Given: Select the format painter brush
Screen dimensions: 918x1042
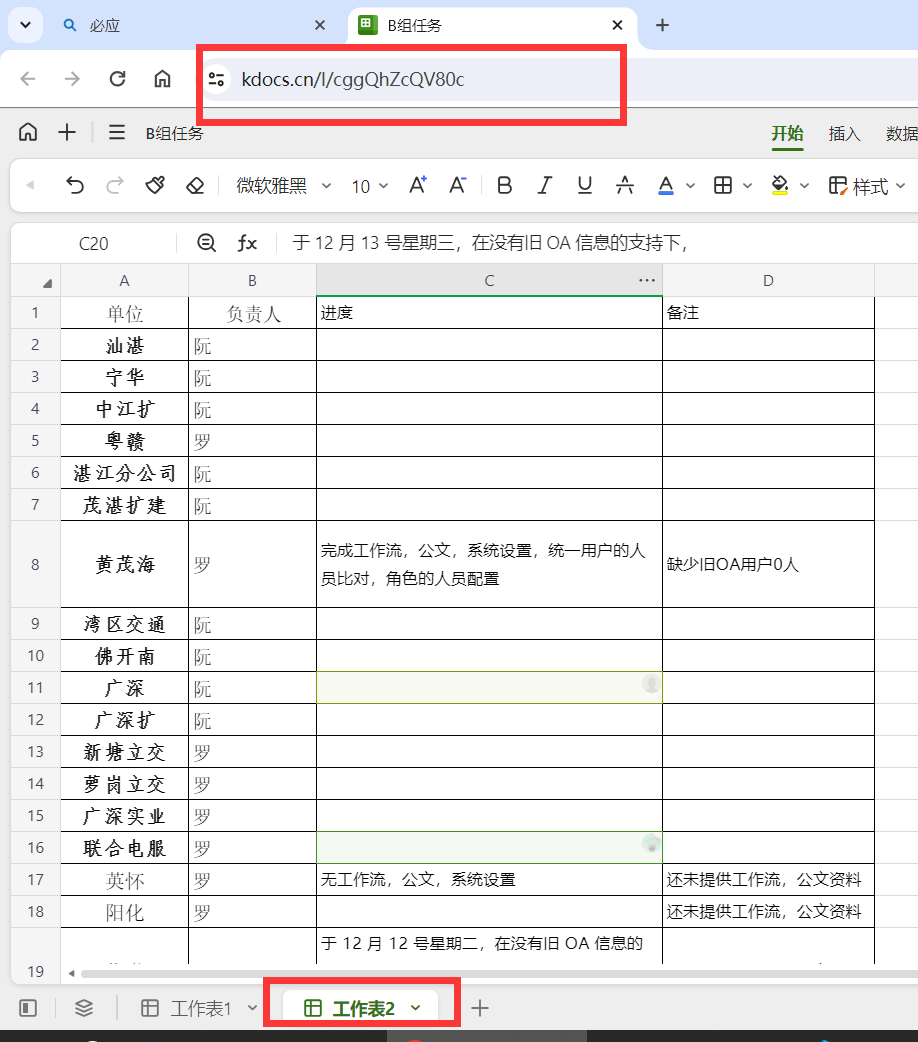Looking at the screenshot, I should (155, 185).
